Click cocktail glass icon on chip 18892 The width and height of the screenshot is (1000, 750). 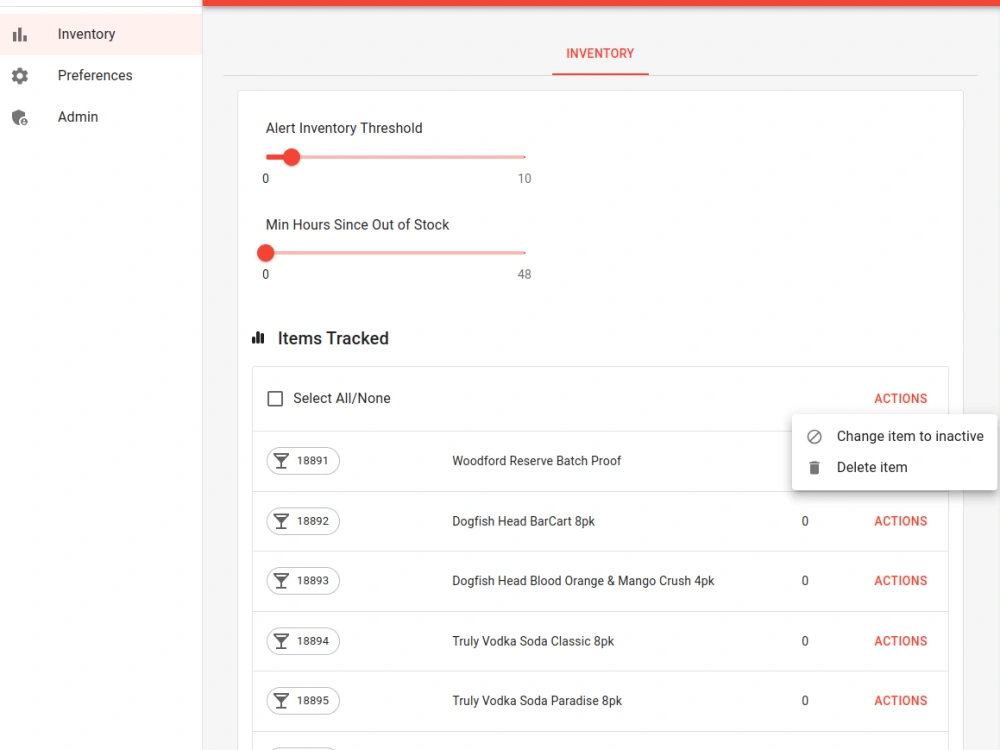281,521
